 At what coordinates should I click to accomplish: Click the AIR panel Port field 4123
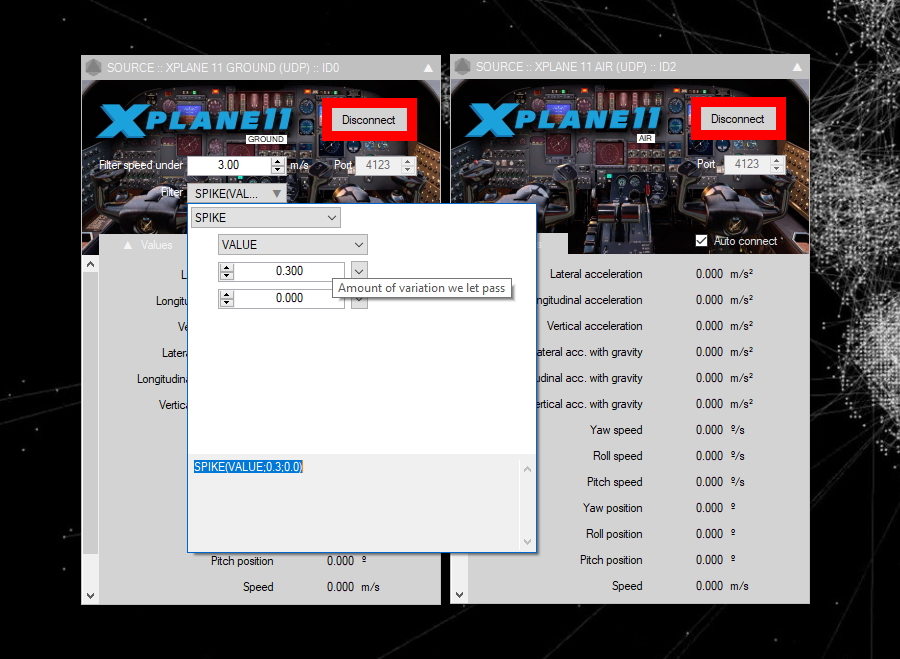(x=747, y=164)
